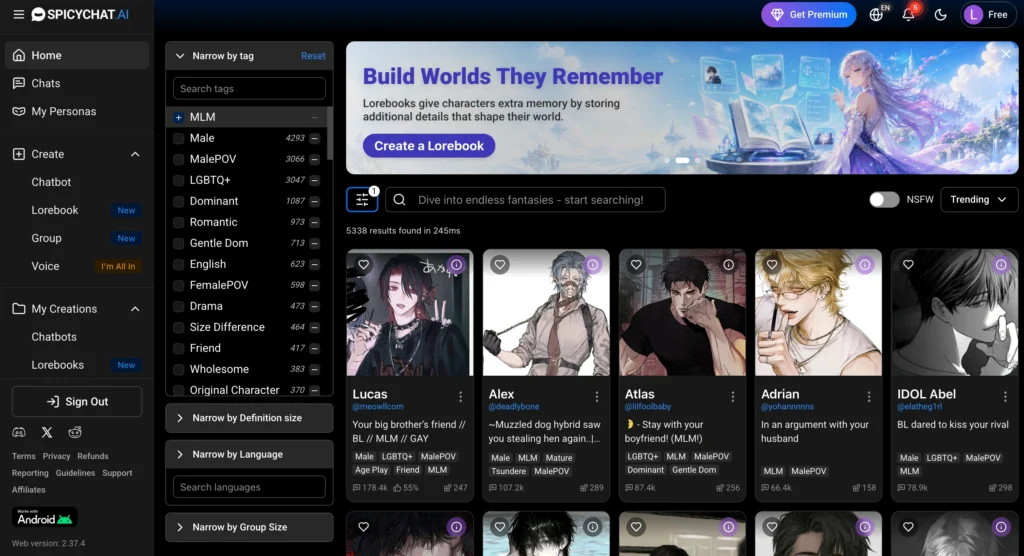This screenshot has width=1024, height=556.
Task: Open the @deadlybone creator link
Action: tap(514, 407)
